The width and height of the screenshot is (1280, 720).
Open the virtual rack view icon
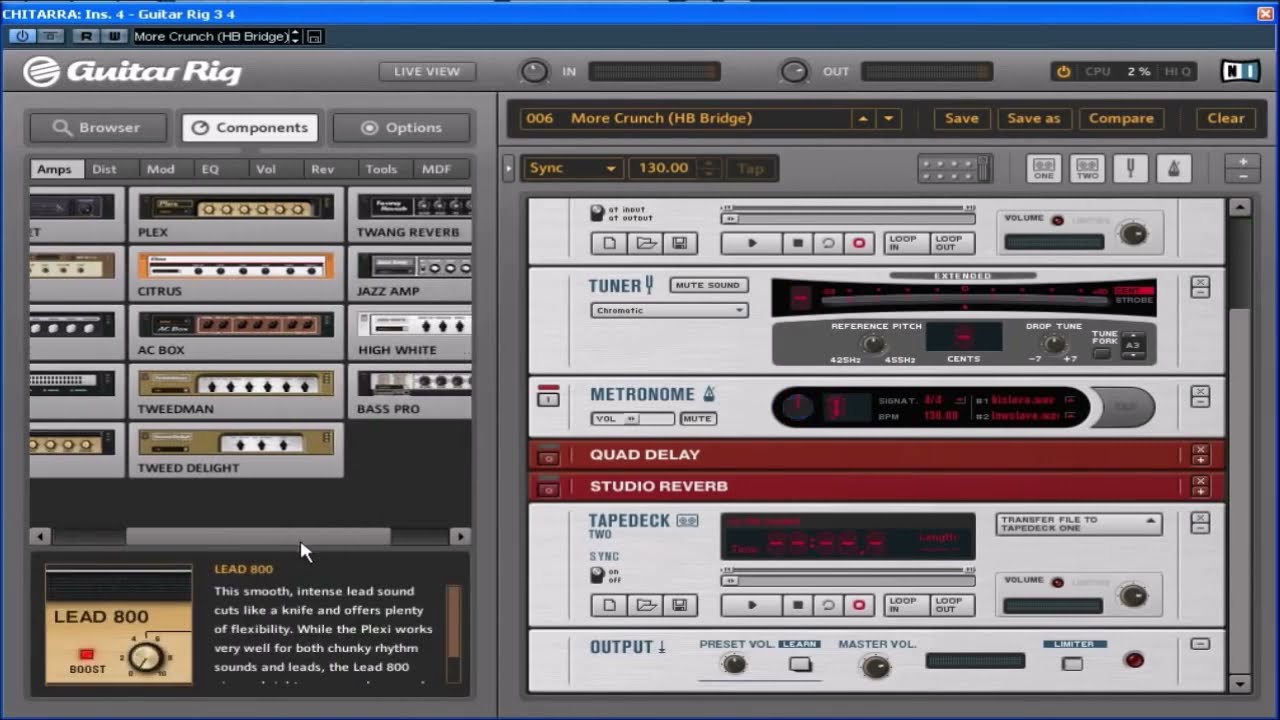(954, 168)
